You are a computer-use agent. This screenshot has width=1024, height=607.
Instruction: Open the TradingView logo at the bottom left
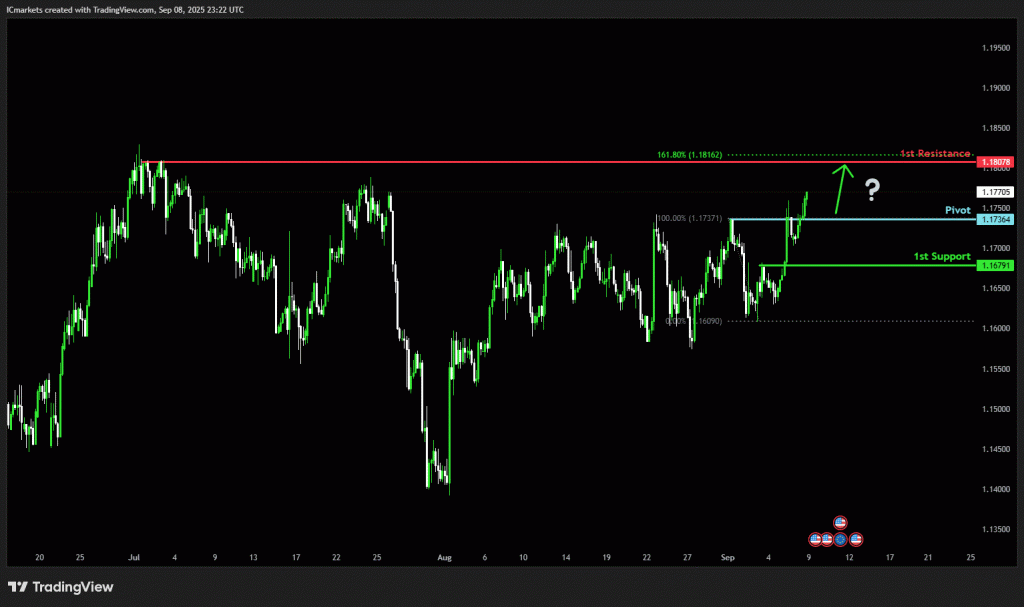(x=61, y=587)
